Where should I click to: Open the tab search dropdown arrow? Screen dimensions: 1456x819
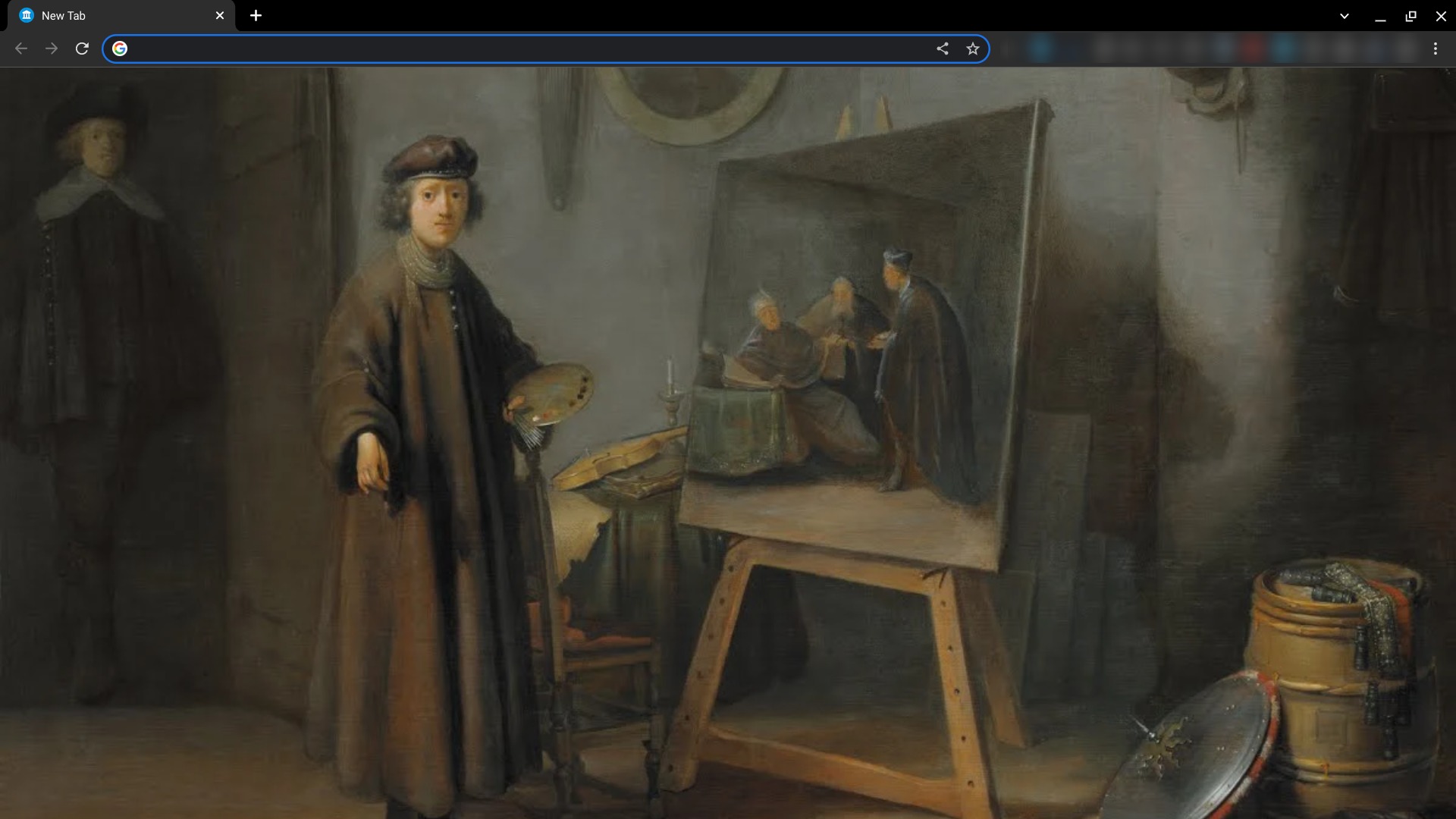click(1344, 16)
